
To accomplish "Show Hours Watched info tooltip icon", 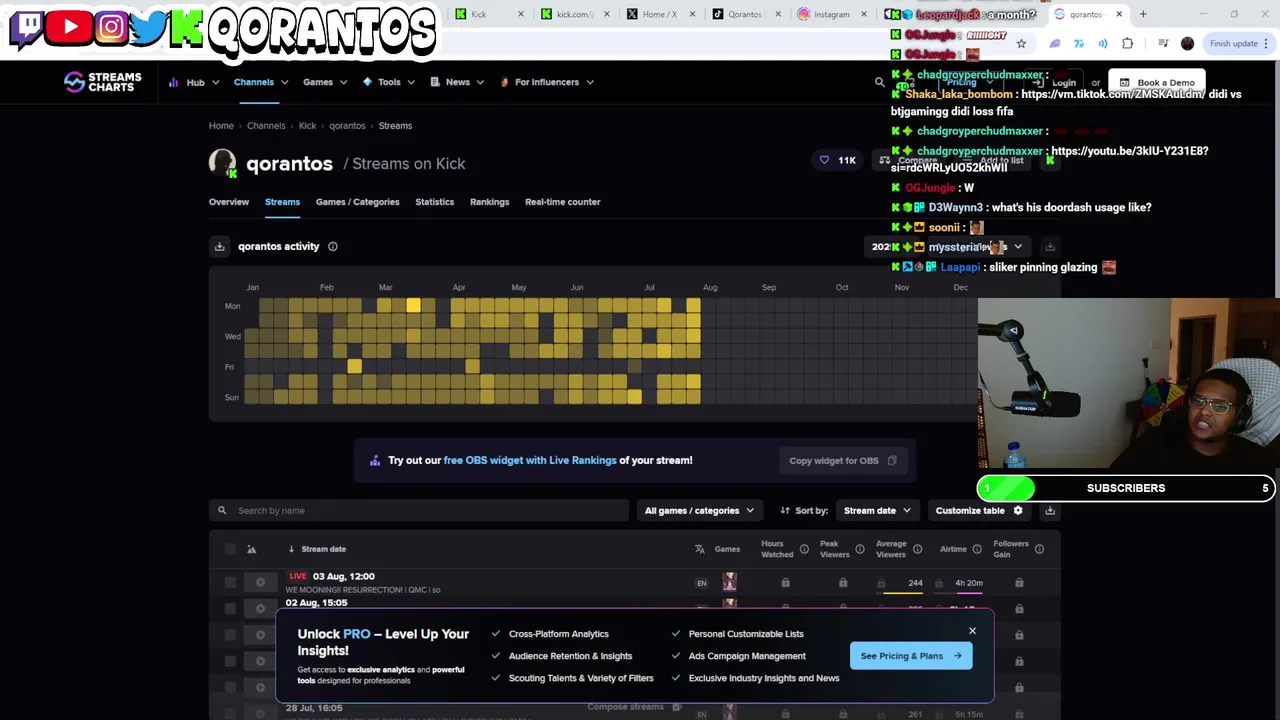I will pos(804,549).
